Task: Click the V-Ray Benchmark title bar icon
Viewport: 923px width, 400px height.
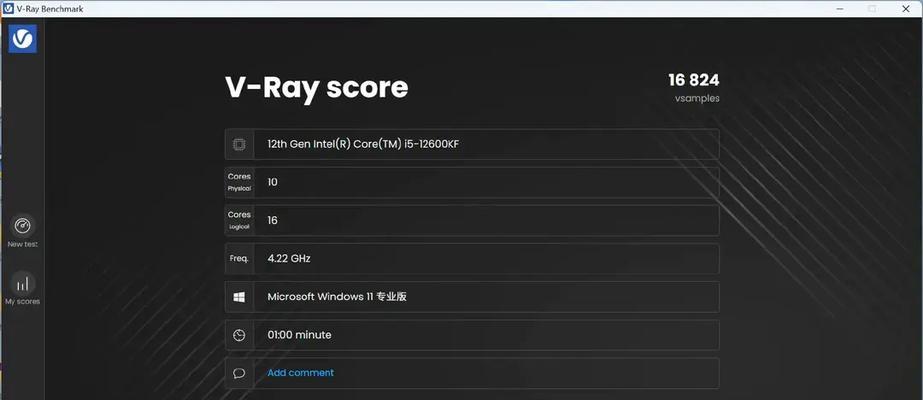Action: pos(8,9)
